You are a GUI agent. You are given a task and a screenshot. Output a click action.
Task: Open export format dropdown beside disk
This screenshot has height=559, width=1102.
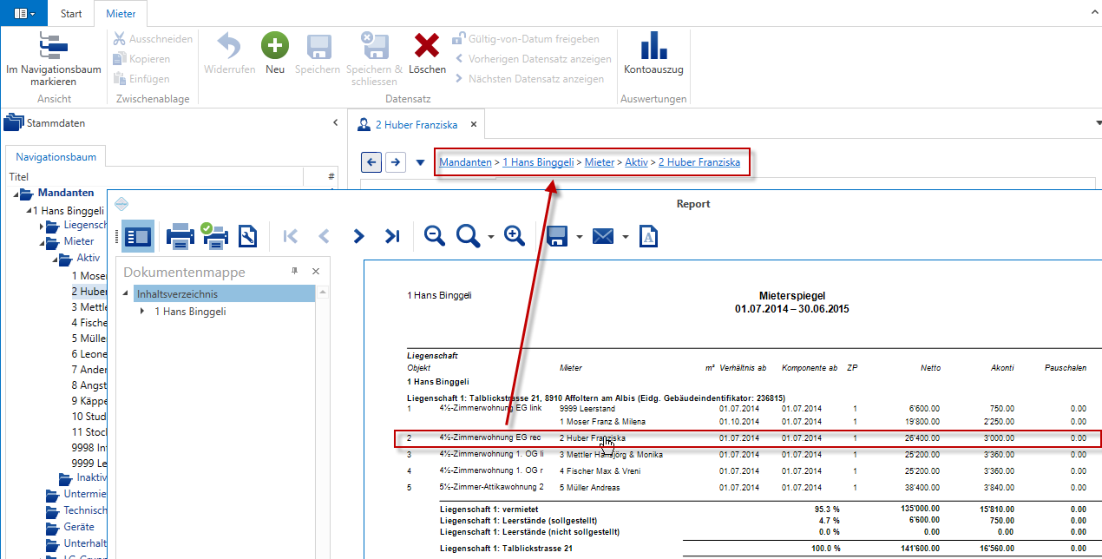coord(579,237)
